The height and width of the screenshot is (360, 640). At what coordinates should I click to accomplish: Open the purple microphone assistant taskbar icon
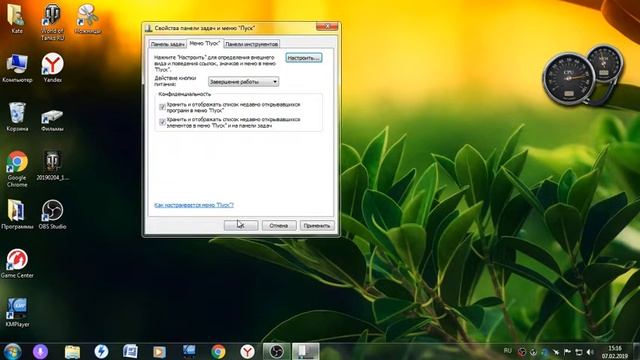(x=40, y=351)
